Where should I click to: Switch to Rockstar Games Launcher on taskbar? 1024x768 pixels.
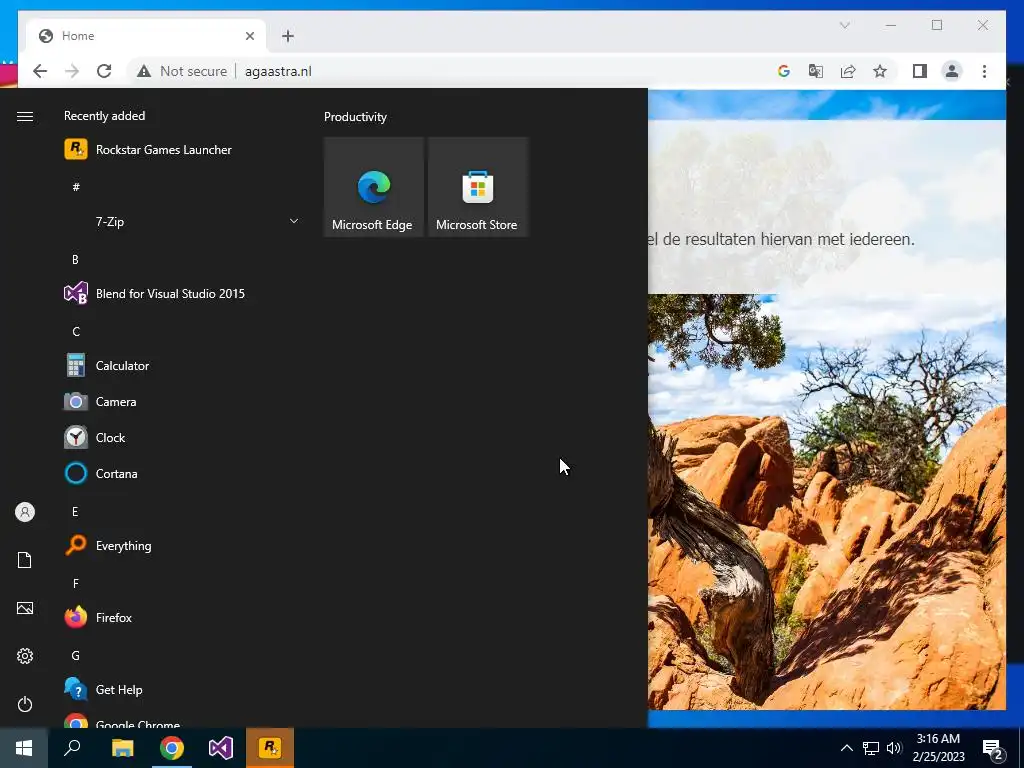coord(270,748)
